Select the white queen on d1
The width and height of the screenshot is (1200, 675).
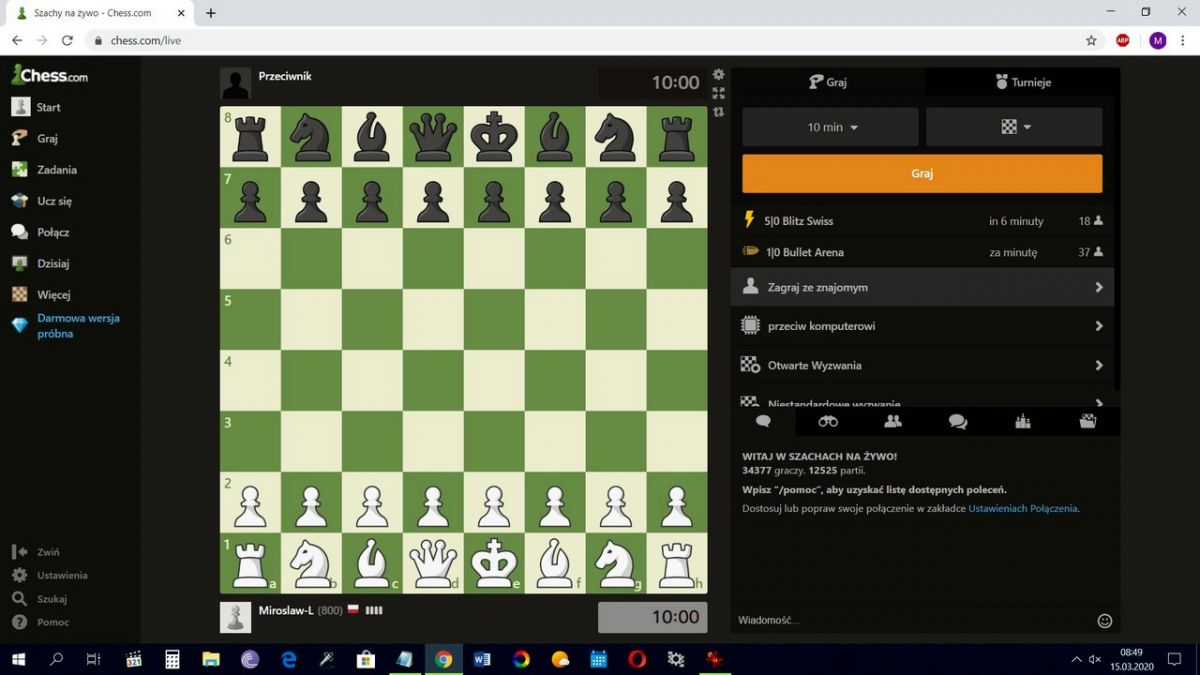433,563
